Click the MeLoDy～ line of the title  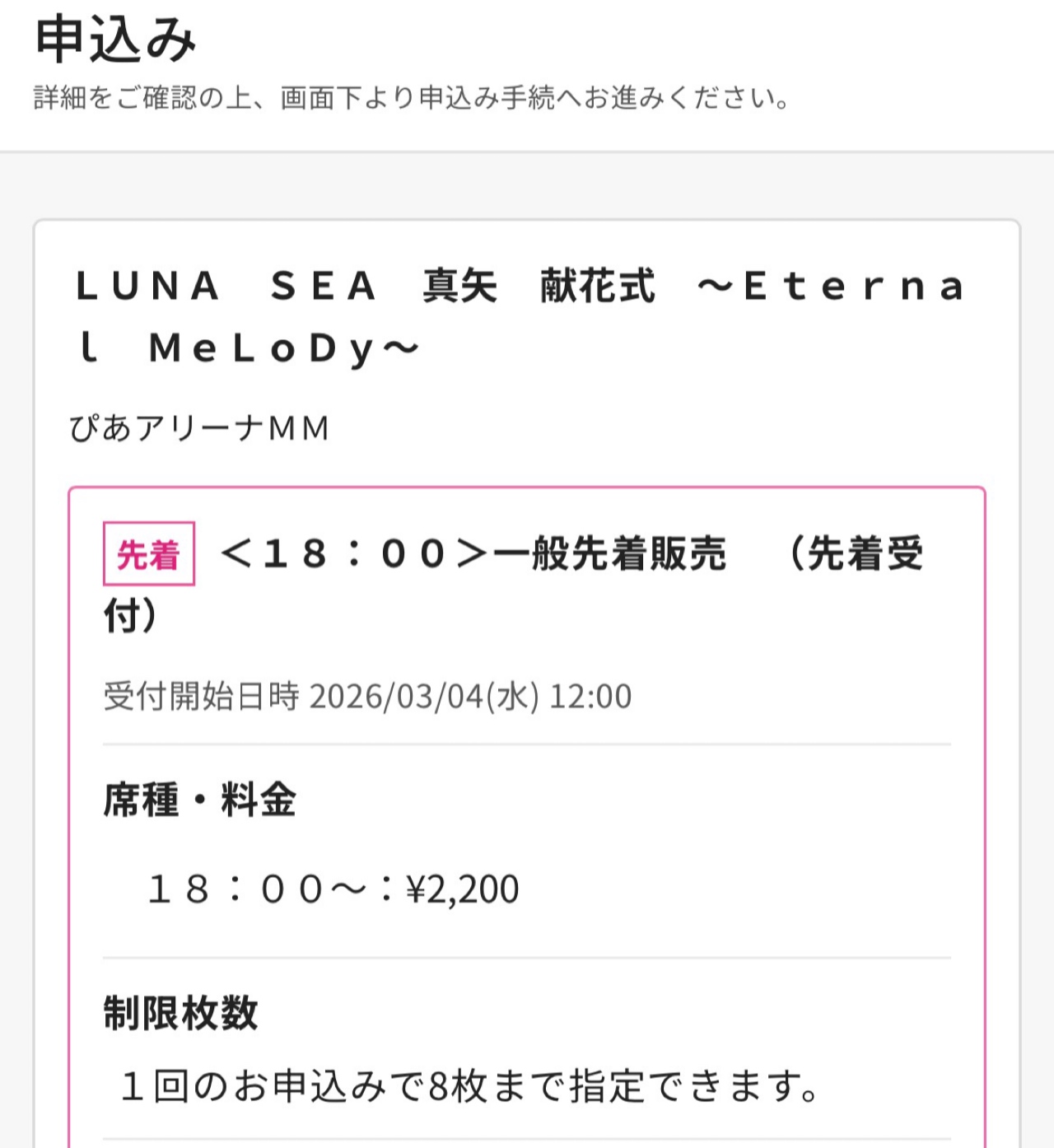pos(283,349)
